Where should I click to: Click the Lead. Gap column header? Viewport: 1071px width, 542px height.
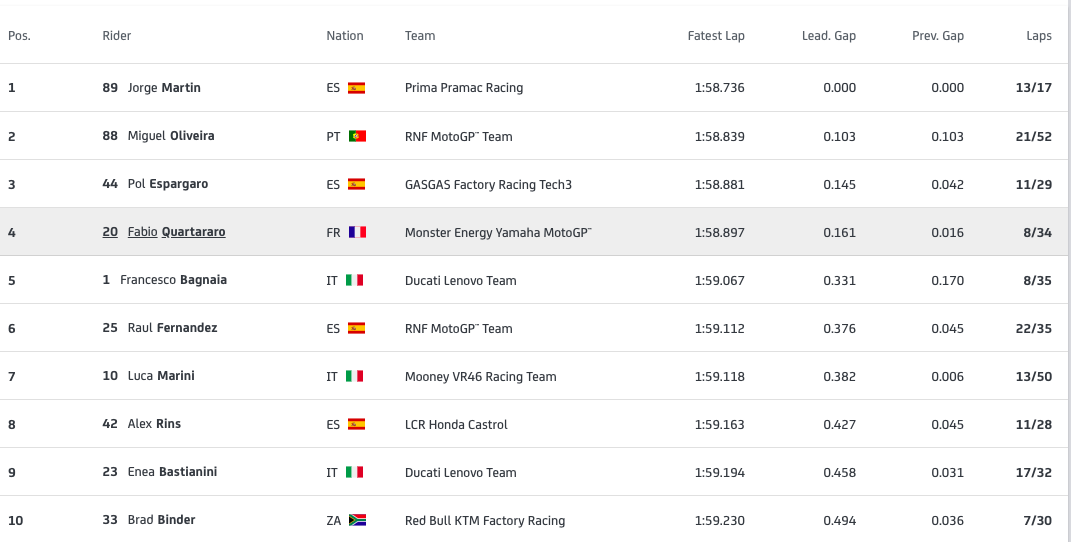click(x=828, y=36)
